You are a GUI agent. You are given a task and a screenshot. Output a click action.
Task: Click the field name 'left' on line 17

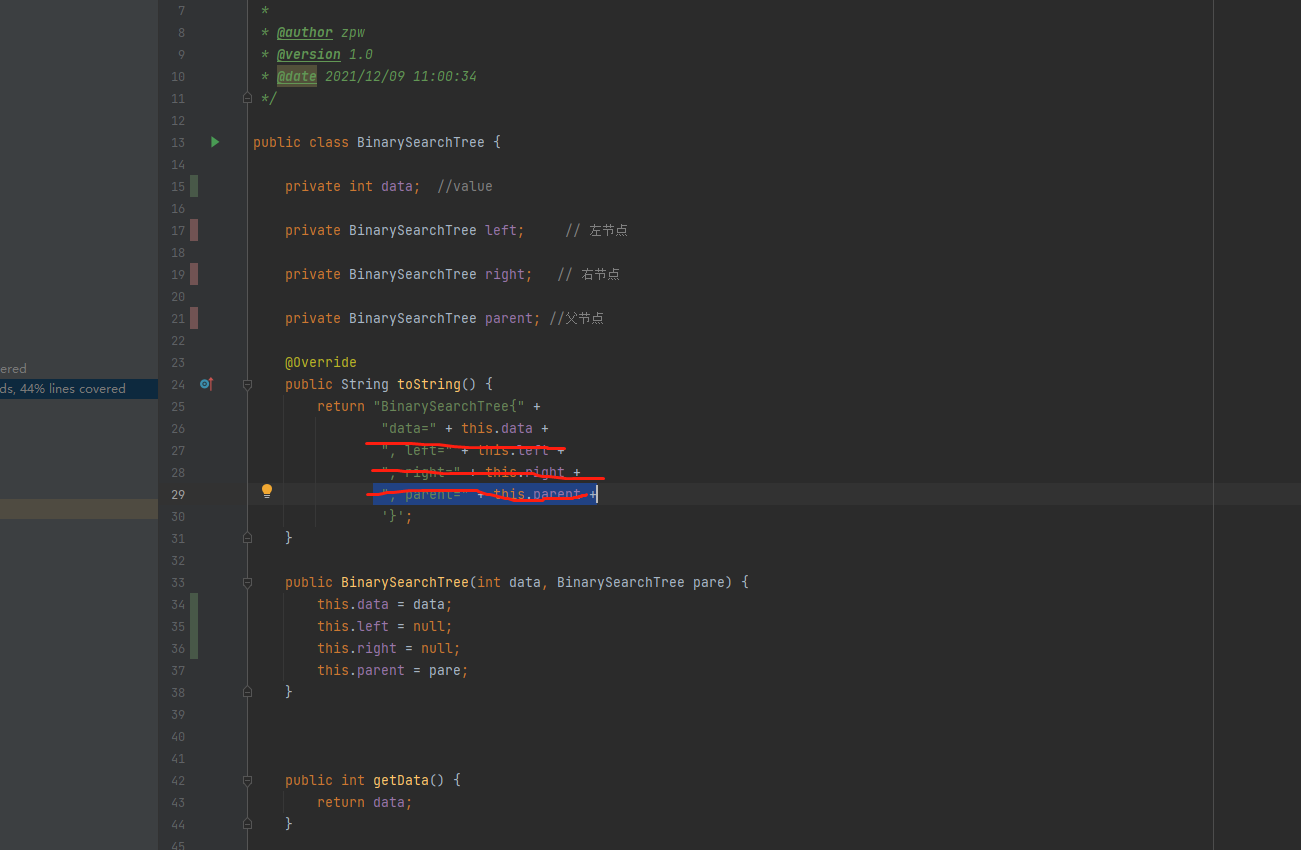[501, 230]
